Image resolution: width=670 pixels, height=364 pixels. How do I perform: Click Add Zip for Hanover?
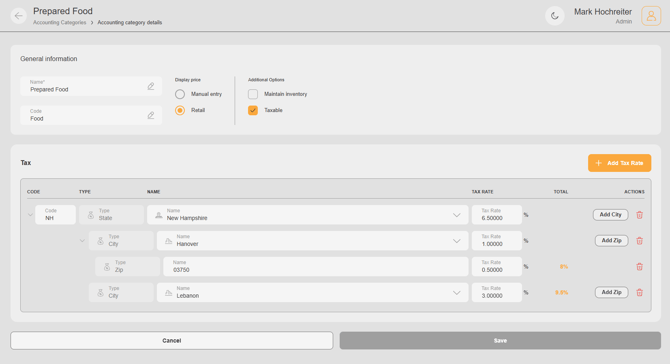(x=611, y=241)
